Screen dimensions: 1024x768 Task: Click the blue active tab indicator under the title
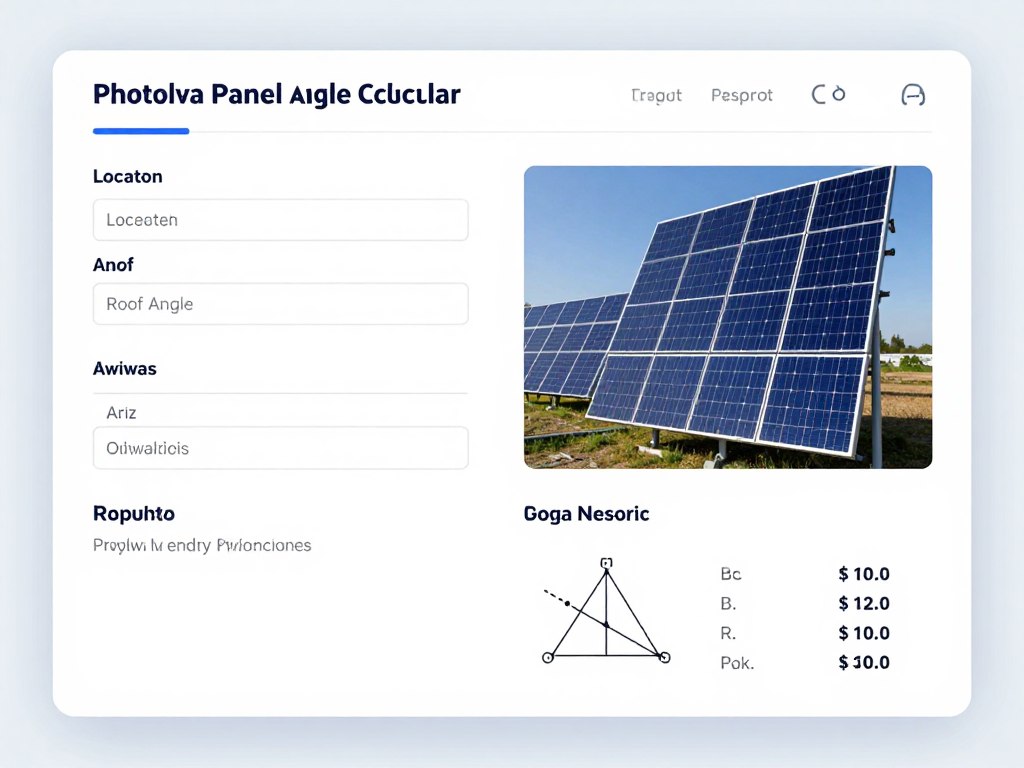(141, 131)
